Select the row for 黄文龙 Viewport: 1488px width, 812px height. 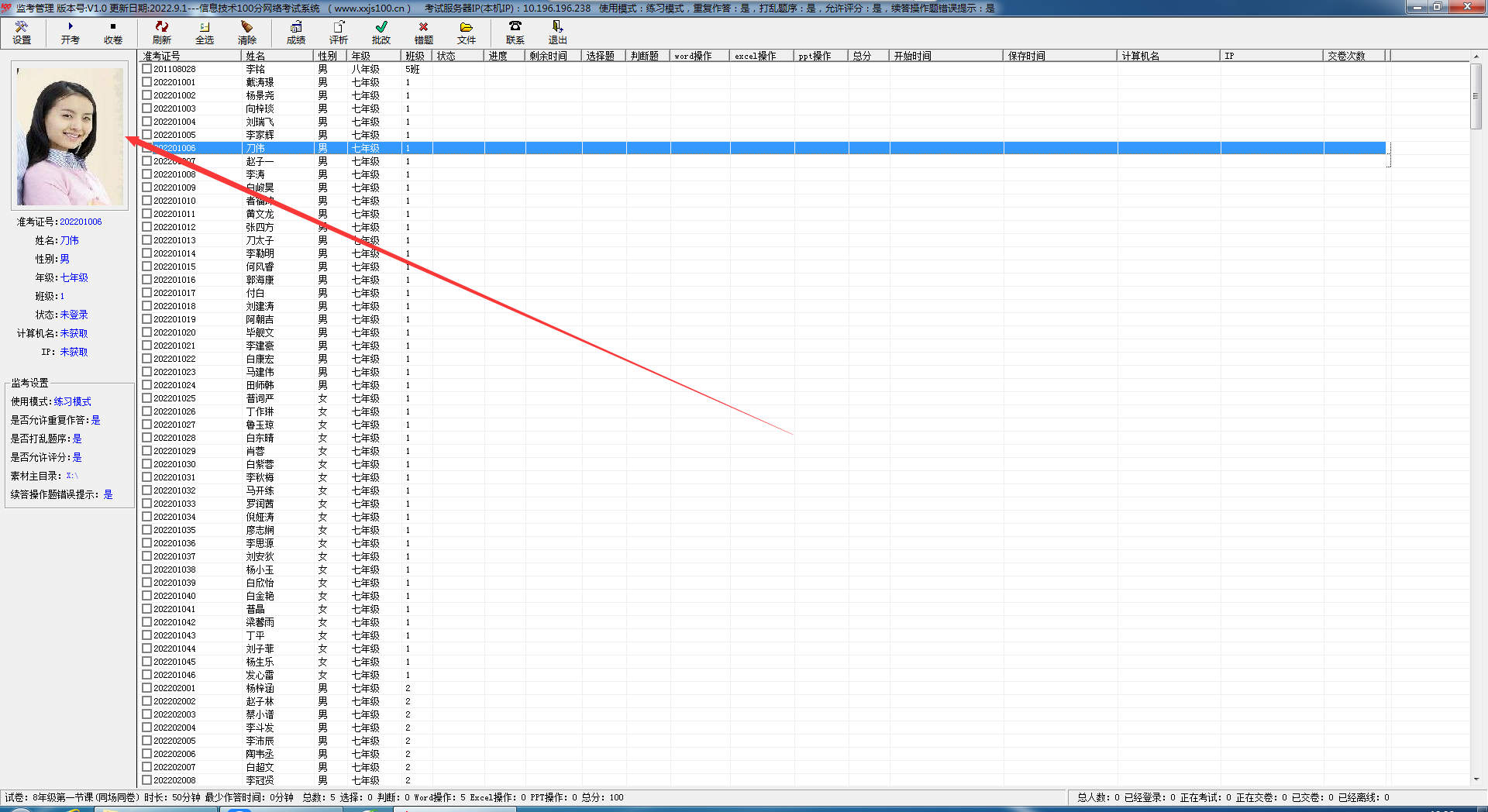[763, 214]
